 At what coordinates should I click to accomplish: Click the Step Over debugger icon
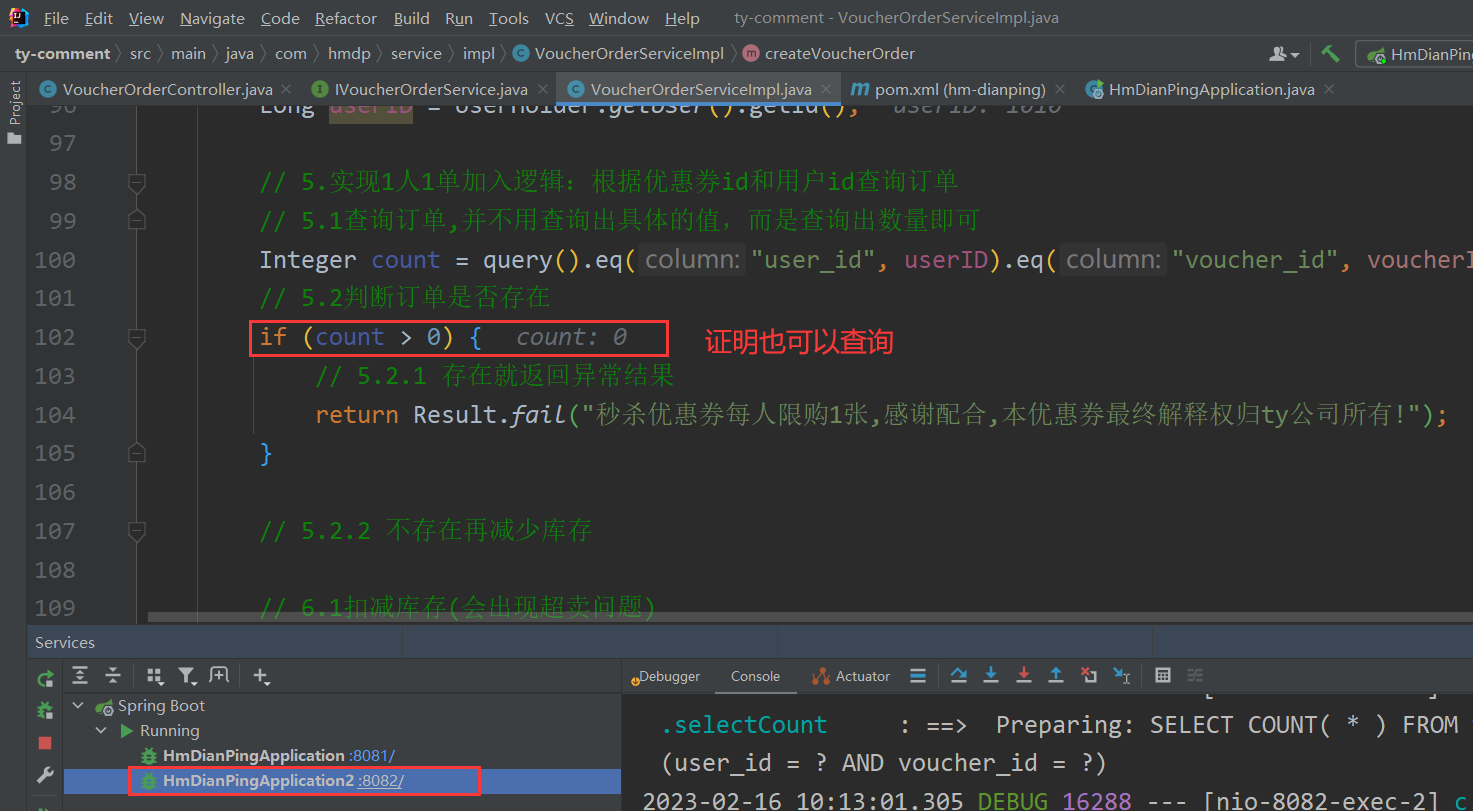959,676
